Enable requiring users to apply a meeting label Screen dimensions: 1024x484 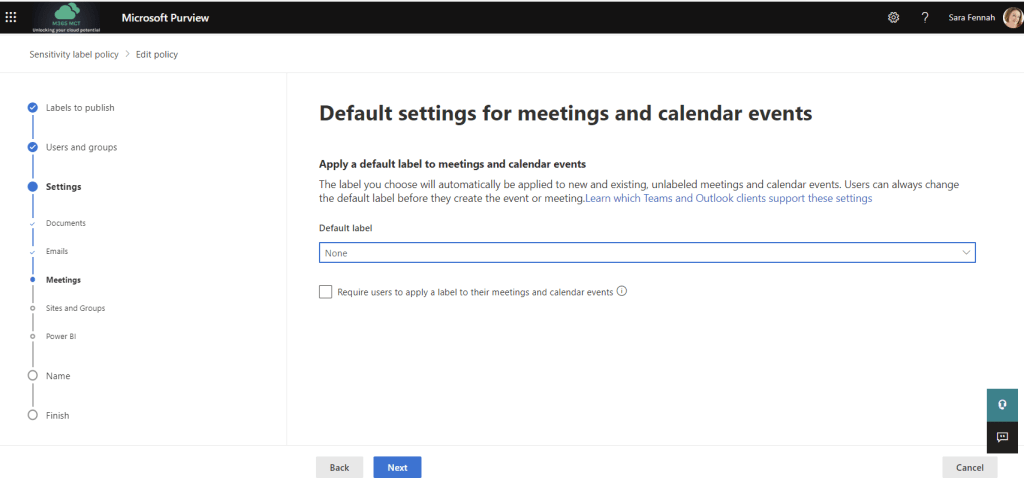pyautogui.click(x=325, y=292)
